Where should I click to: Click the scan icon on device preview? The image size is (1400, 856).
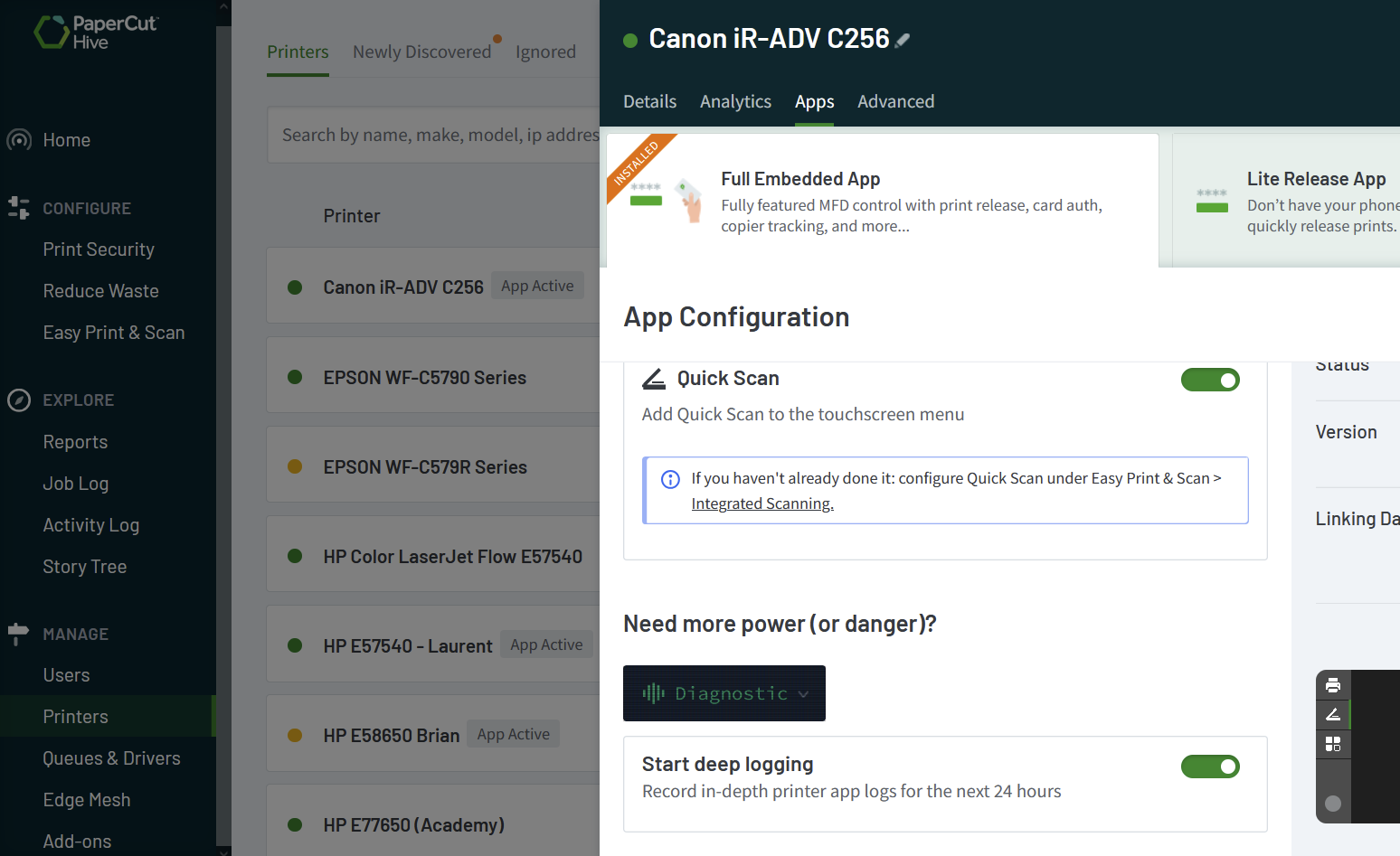tap(1333, 714)
